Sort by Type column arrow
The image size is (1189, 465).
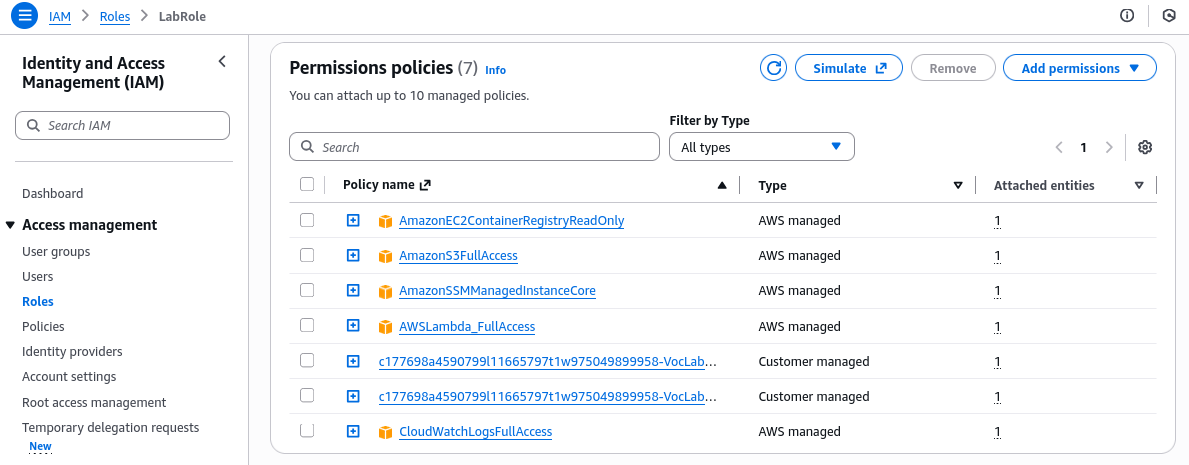[958, 185]
